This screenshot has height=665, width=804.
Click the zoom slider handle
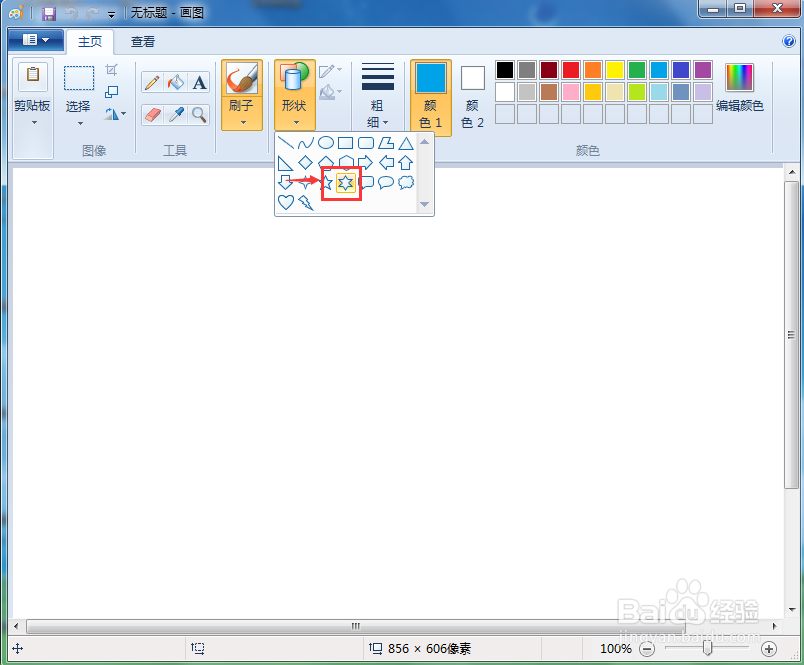click(x=707, y=649)
